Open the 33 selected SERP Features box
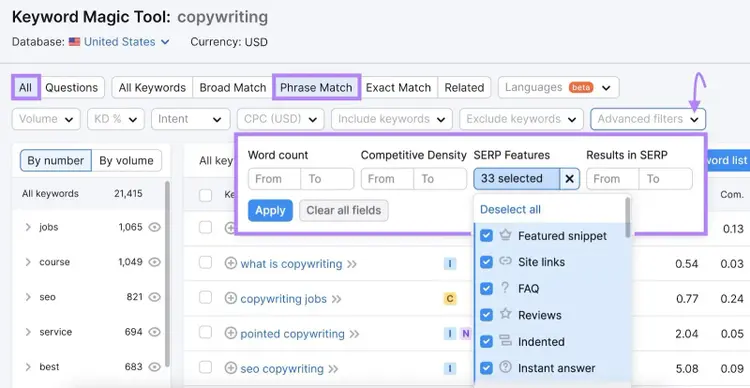 tap(517, 179)
